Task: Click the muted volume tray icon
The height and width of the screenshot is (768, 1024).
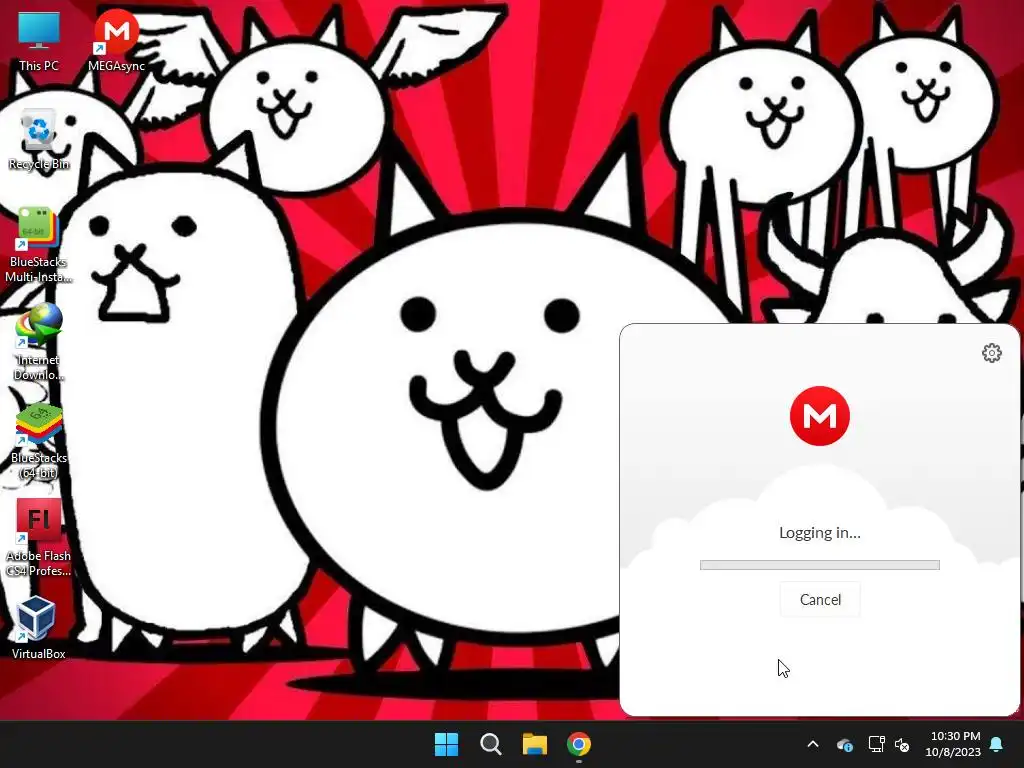Action: point(902,744)
